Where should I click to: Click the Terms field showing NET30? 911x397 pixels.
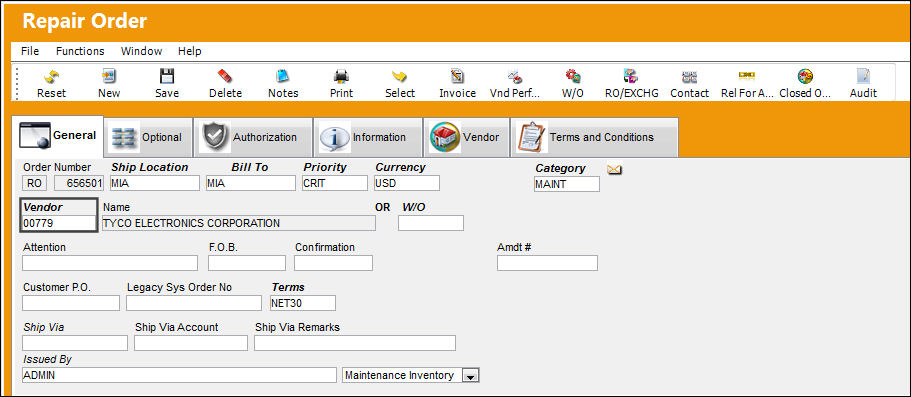(303, 303)
